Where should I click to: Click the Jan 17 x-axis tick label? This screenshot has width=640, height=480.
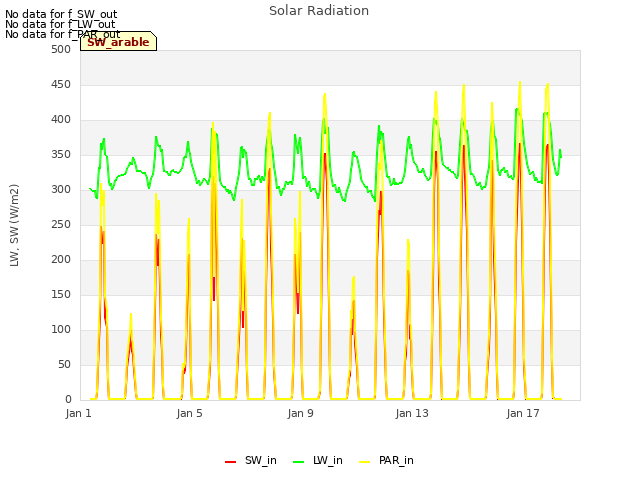pos(523,413)
